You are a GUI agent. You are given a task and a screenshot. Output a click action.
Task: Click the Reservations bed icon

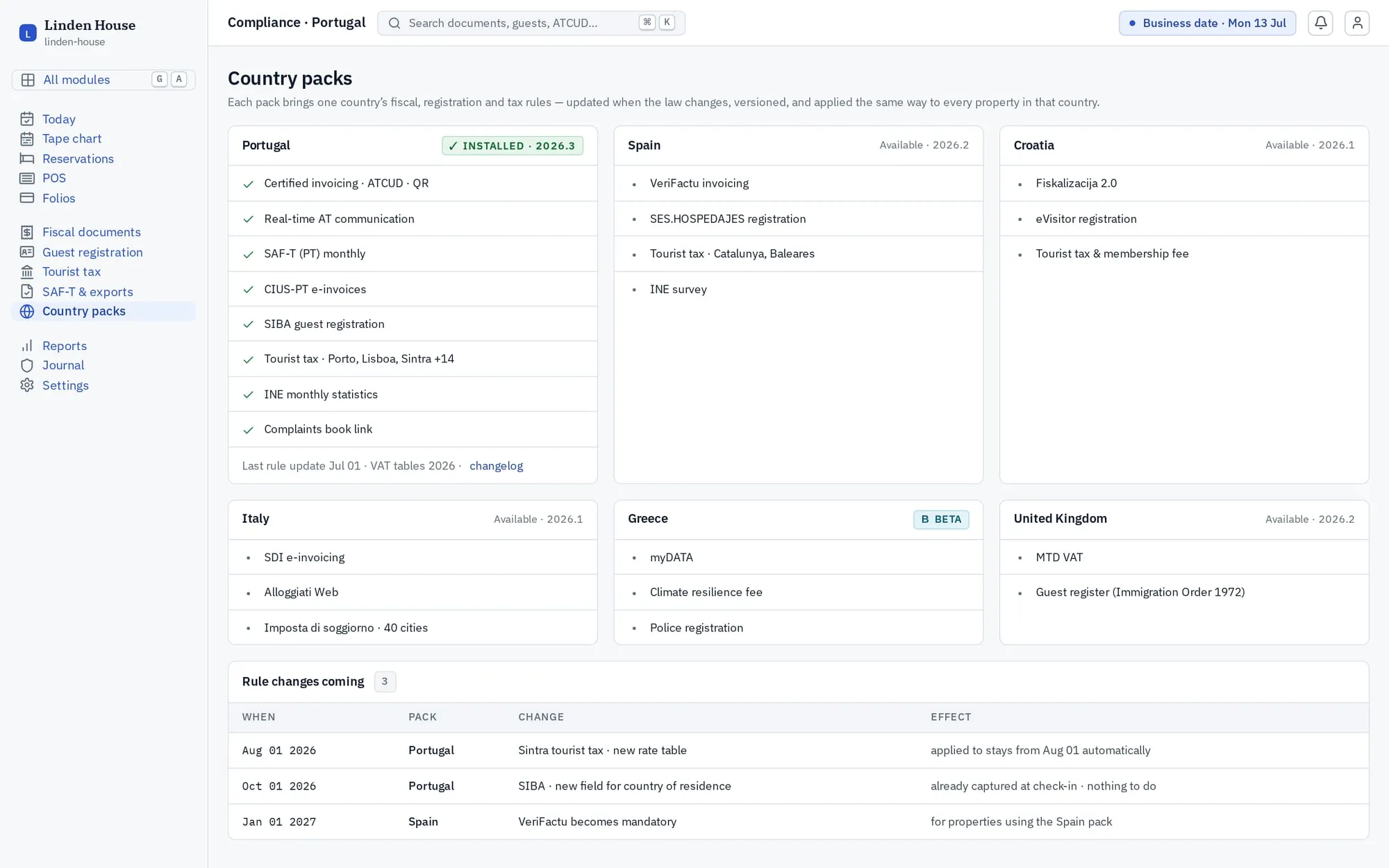coord(27,158)
